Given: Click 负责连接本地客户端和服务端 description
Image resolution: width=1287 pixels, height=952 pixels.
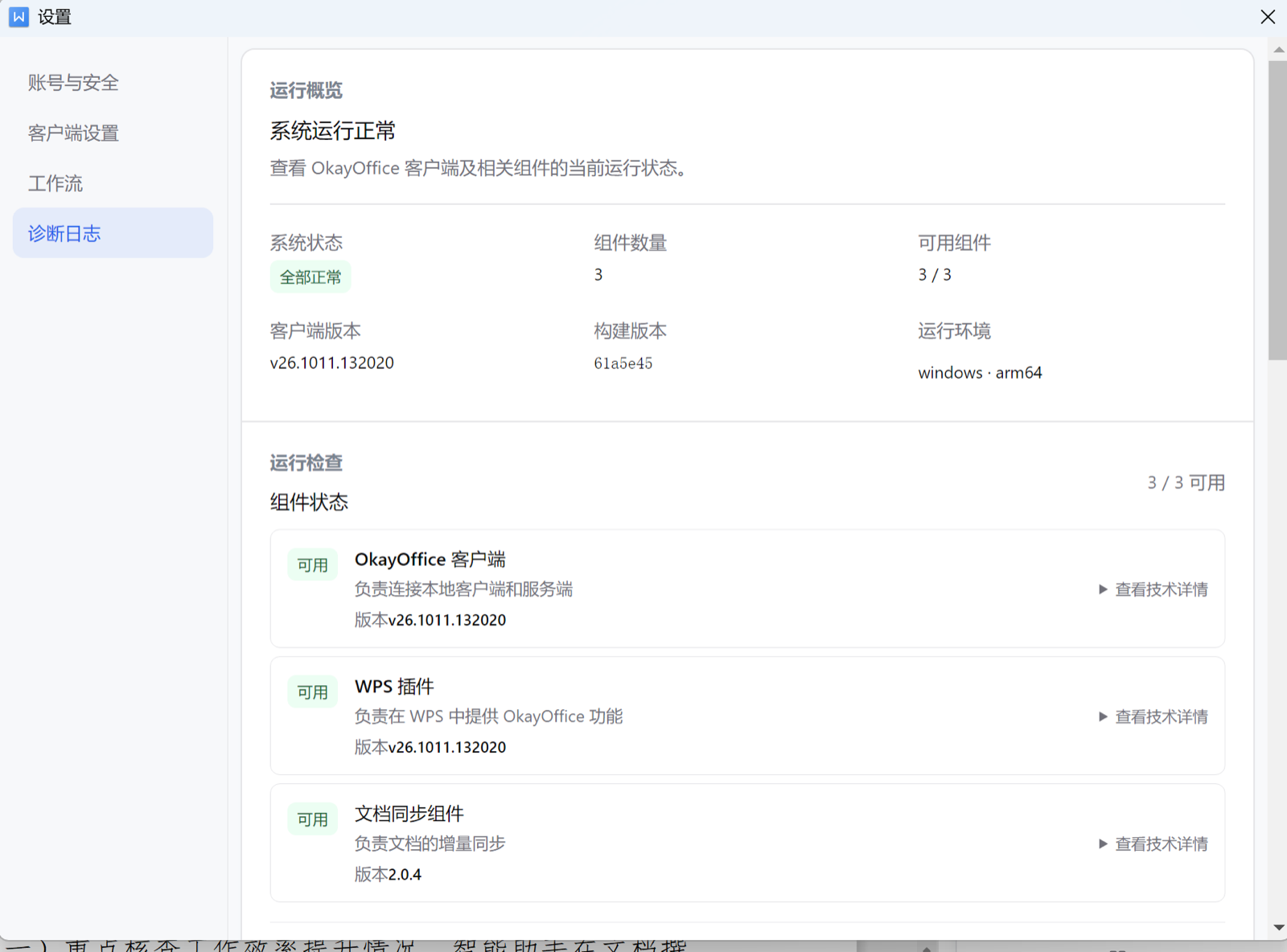Looking at the screenshot, I should 463,589.
